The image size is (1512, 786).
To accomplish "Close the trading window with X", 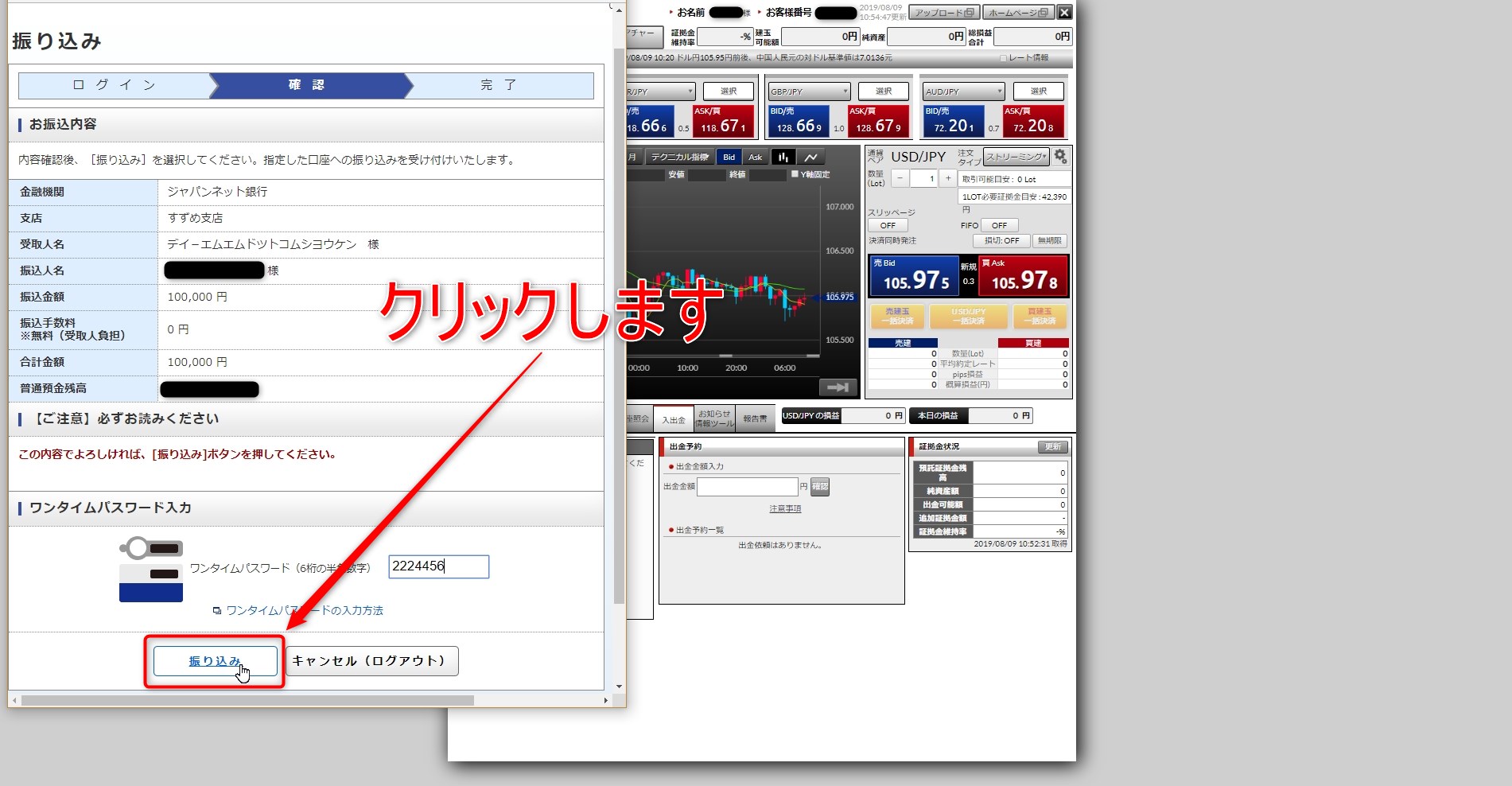I will point(1064,12).
